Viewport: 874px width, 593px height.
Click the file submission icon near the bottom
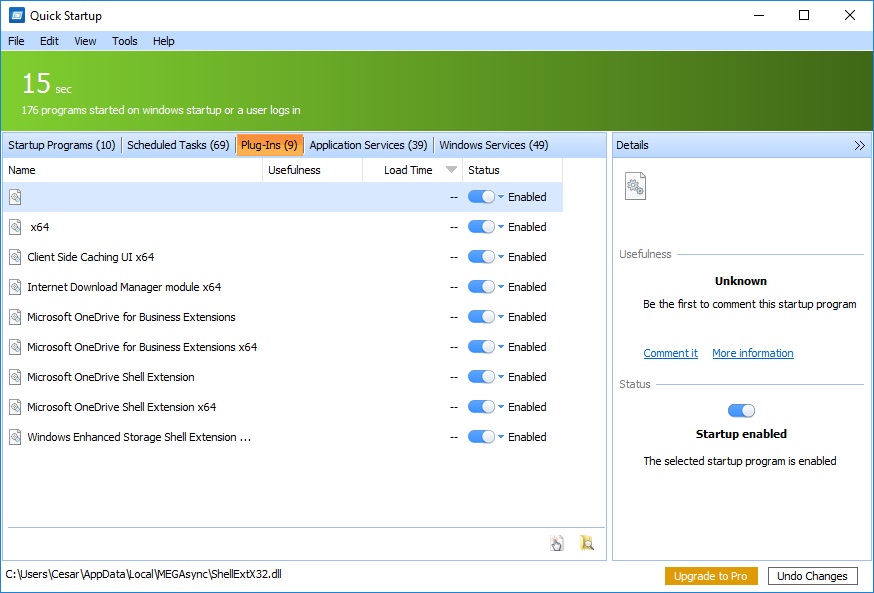pyautogui.click(x=557, y=542)
